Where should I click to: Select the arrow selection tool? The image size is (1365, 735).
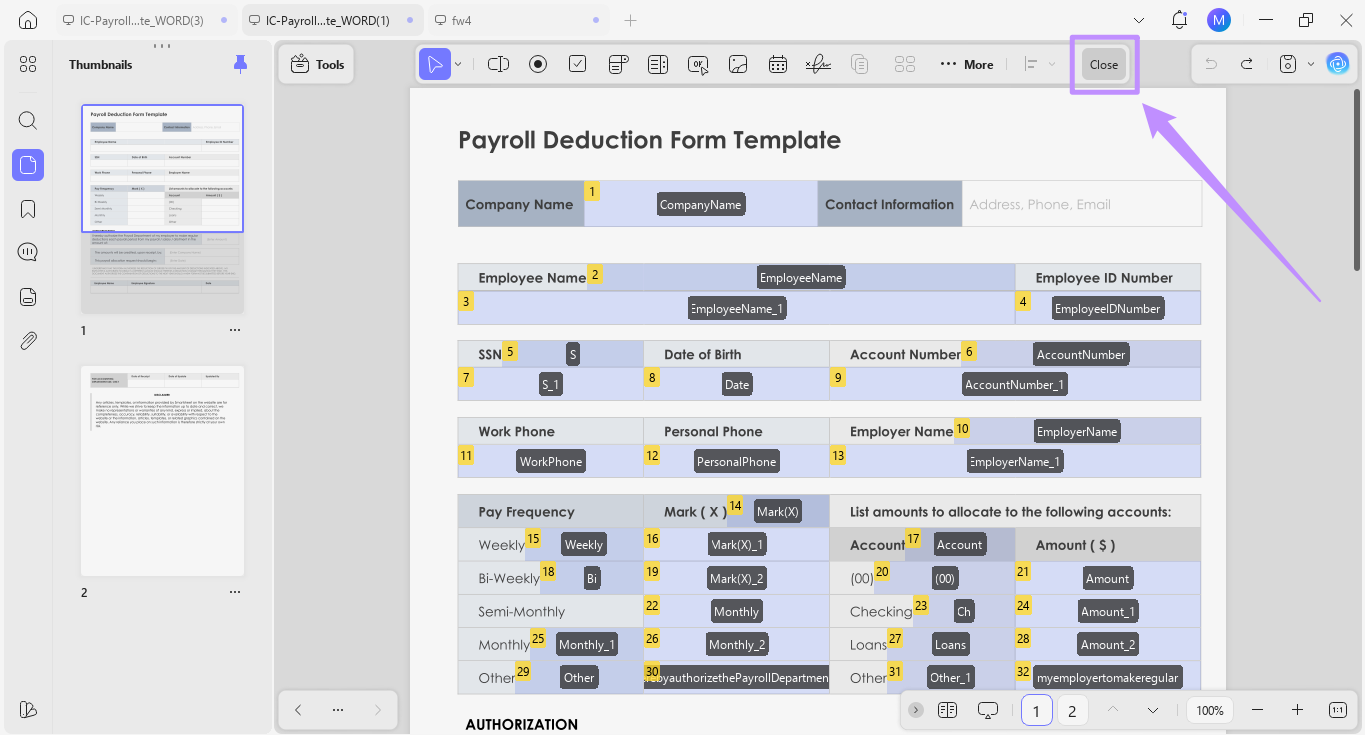click(435, 64)
